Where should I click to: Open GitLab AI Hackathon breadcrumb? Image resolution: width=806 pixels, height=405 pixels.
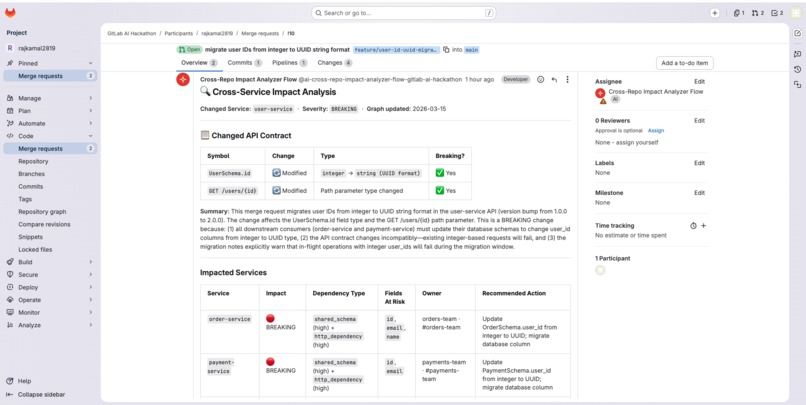click(133, 33)
